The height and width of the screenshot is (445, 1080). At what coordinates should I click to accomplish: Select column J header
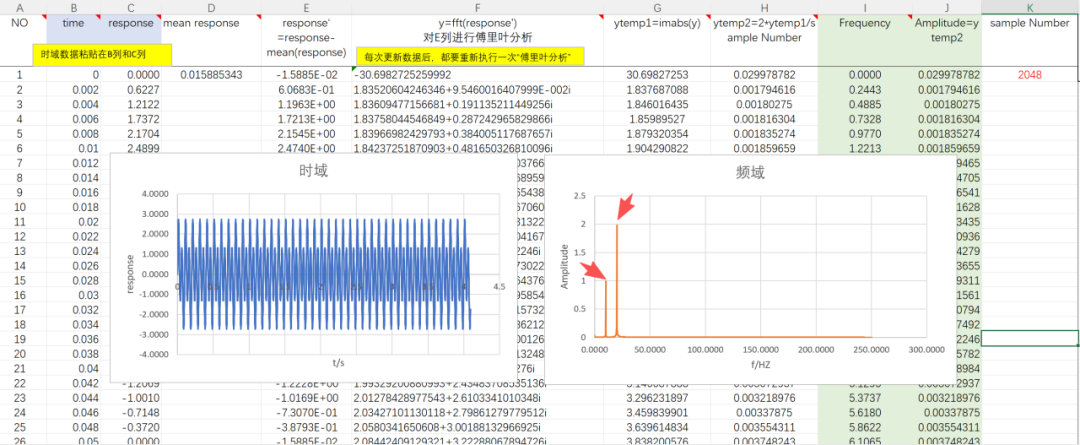coord(947,8)
